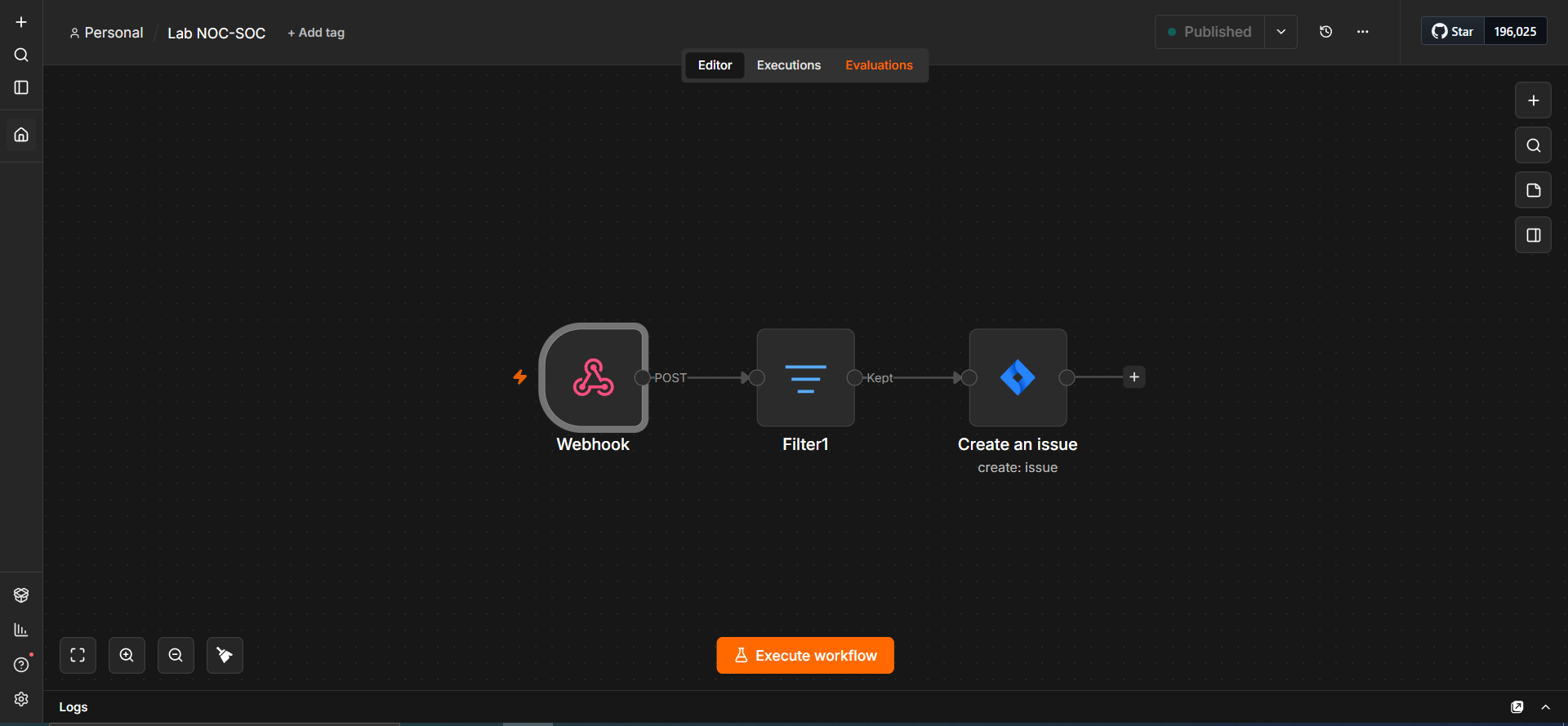Open the side panel toggle on canvas
1568x726 pixels.
pos(1533,235)
